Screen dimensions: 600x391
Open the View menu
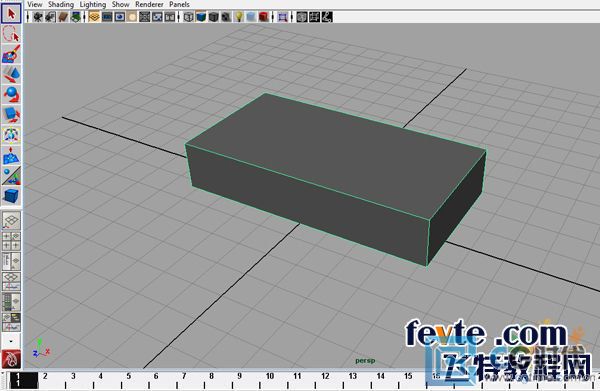click(x=34, y=5)
